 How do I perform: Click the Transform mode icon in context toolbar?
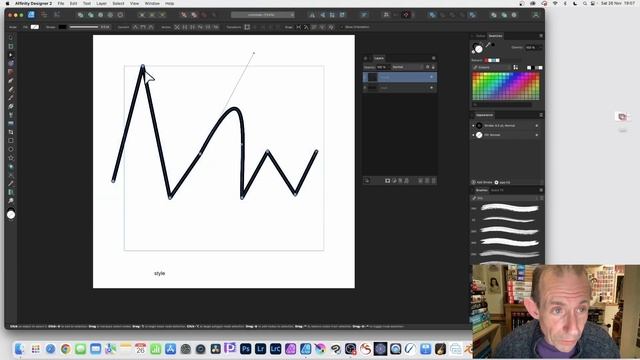coord(247,27)
